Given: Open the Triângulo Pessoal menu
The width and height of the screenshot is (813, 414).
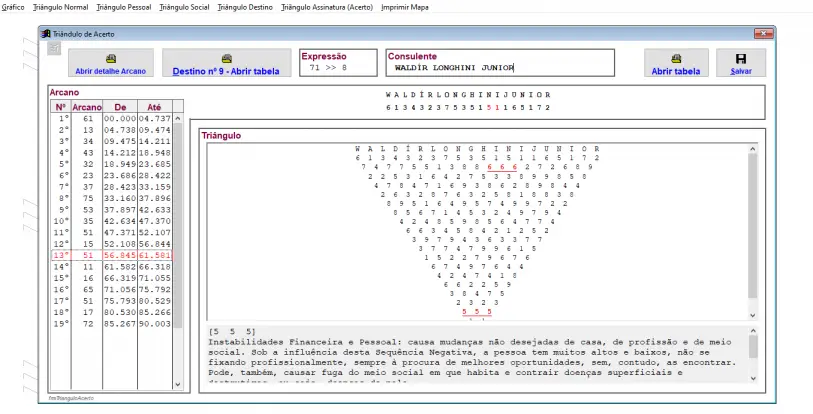Looking at the screenshot, I should 124,7.
